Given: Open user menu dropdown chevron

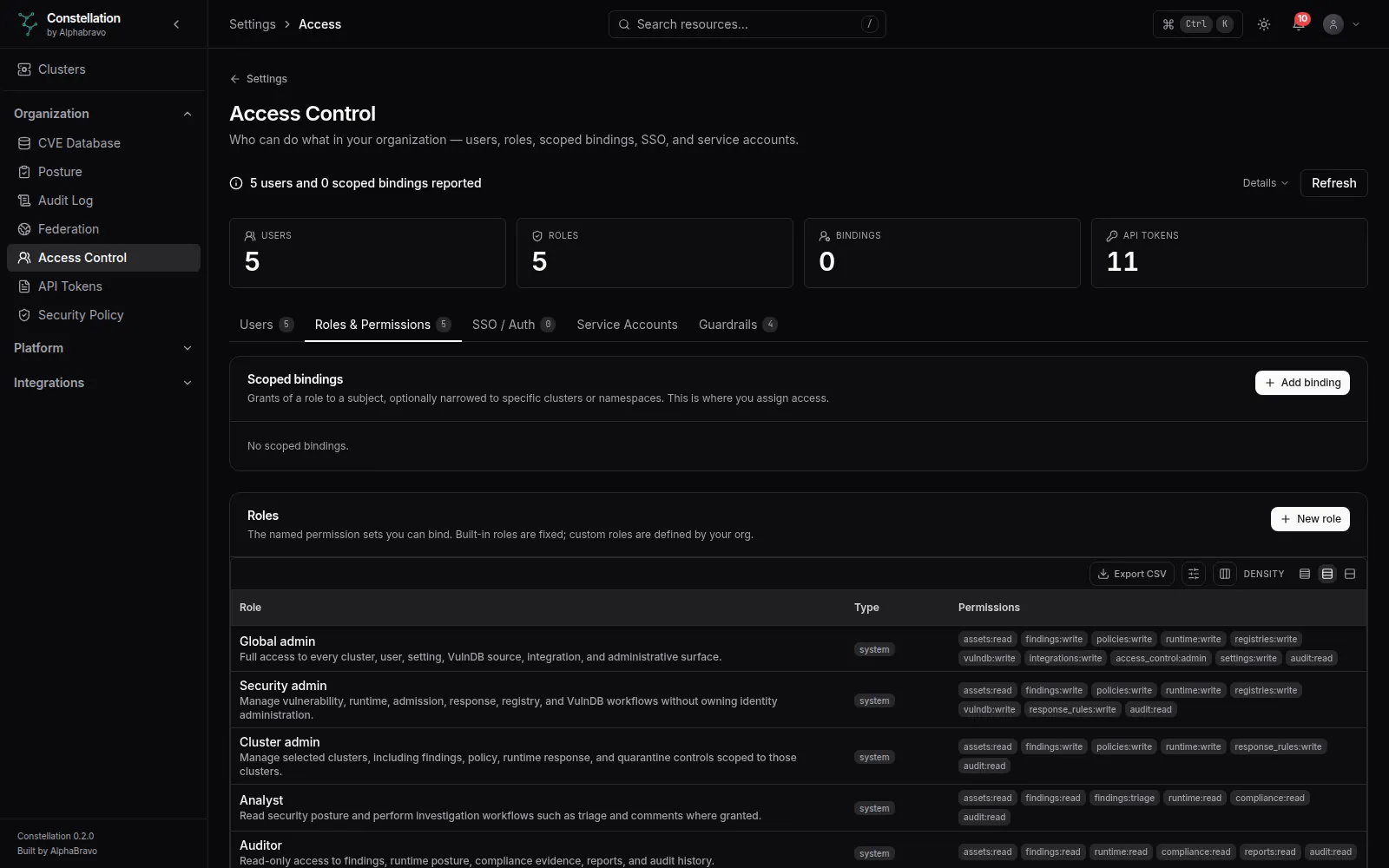Looking at the screenshot, I should 1356,24.
